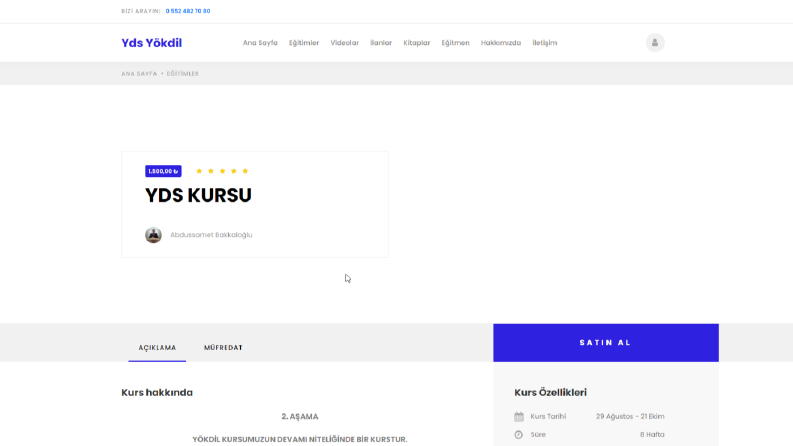The image size is (793, 446).
Task: Click the 2. AŞAMA text
Action: (x=300, y=417)
